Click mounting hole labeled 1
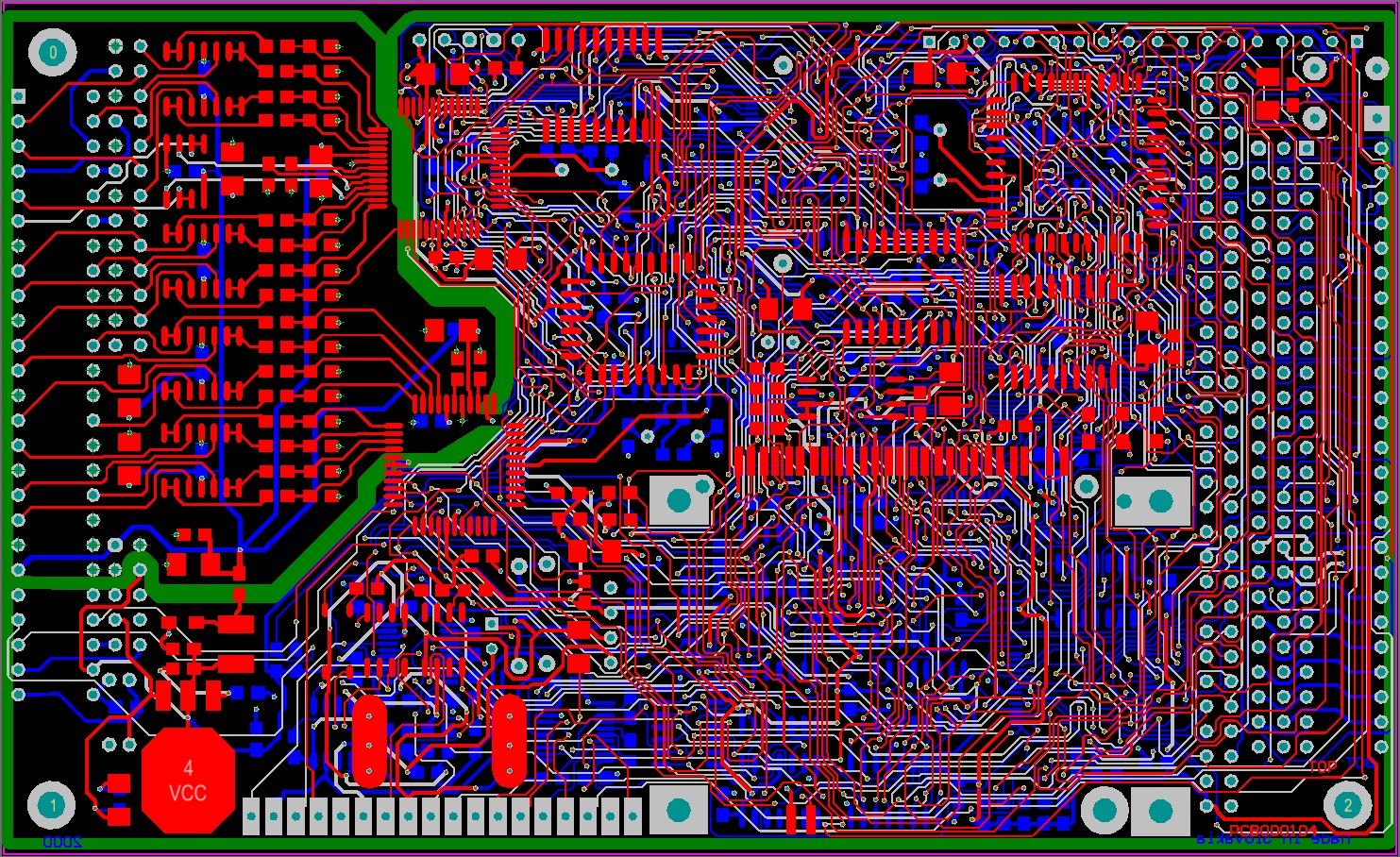1400x857 pixels. click(52, 806)
